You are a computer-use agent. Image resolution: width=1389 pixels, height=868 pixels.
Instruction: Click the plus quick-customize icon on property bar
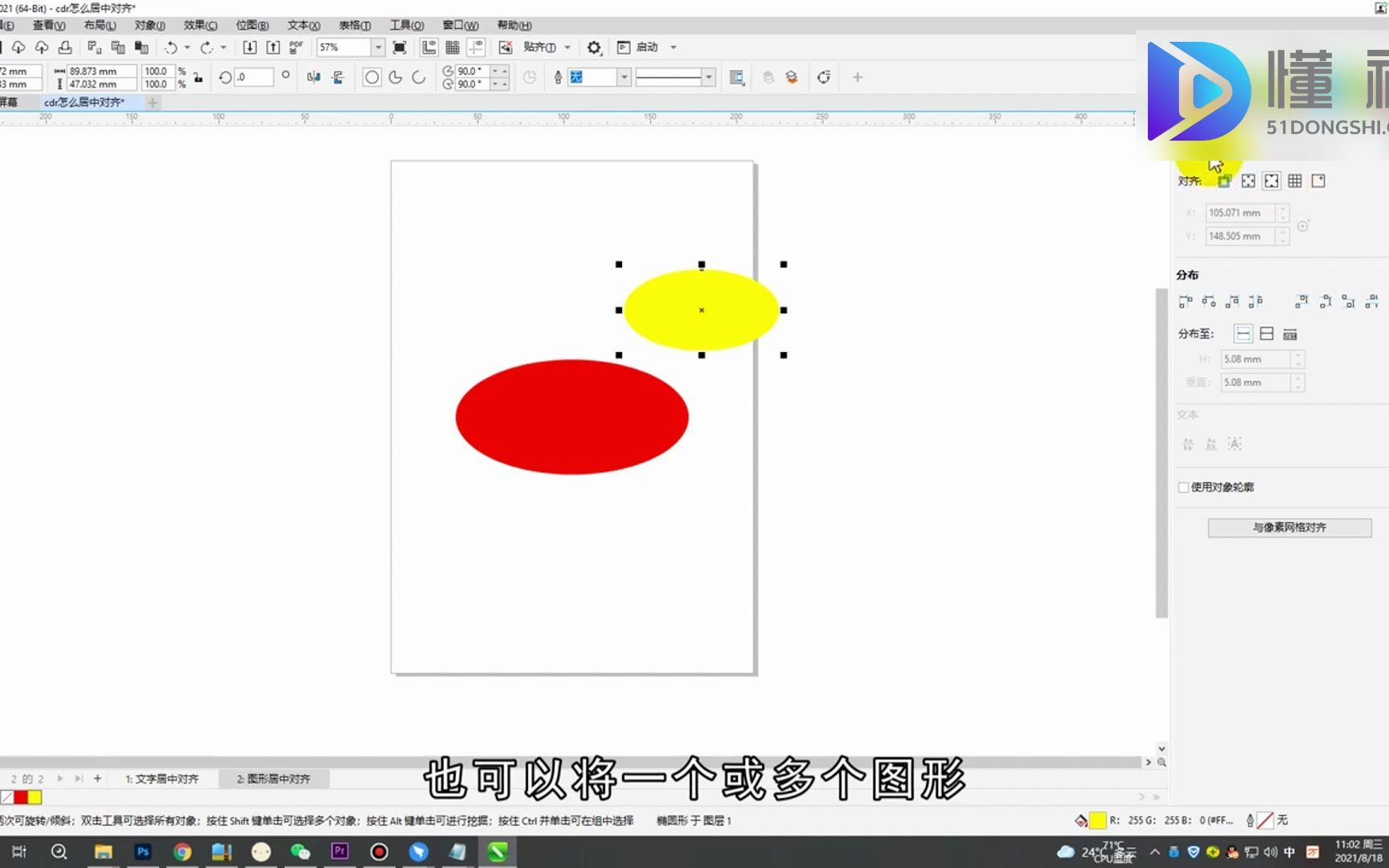858,77
